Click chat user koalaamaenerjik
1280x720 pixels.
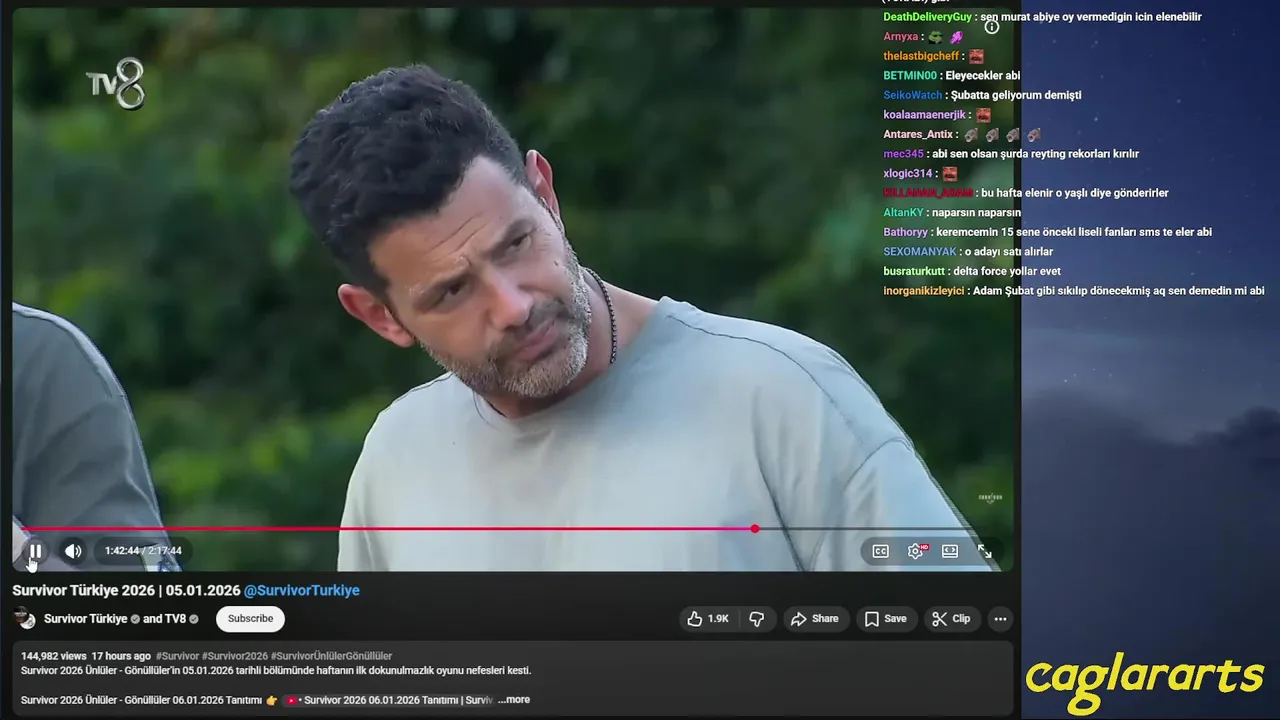coord(924,115)
